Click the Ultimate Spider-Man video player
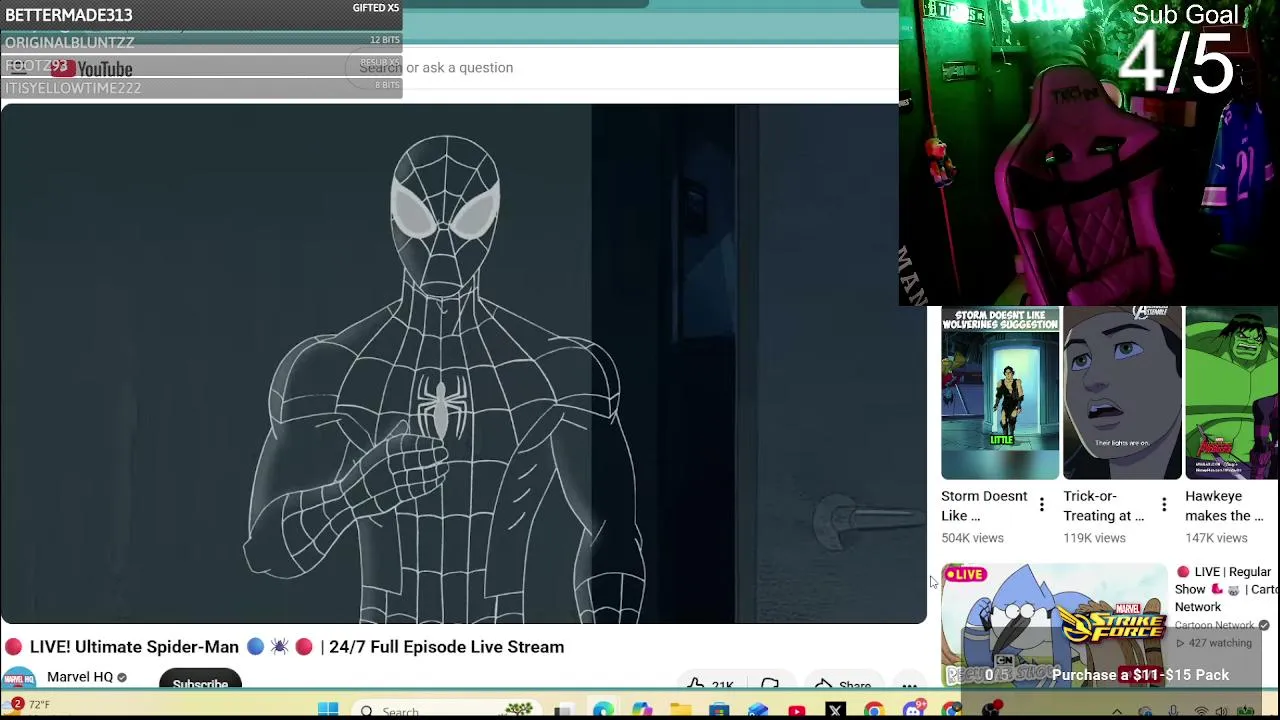The height and width of the screenshot is (720, 1280). 463,363
